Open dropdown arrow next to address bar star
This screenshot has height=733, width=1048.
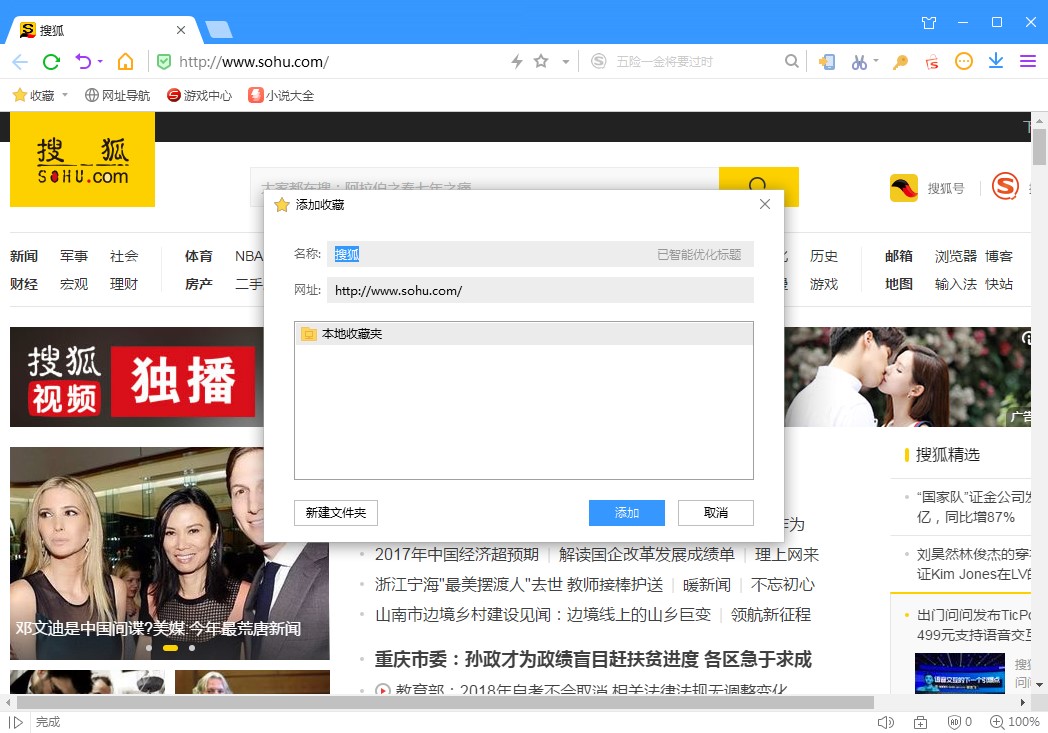tap(565, 62)
